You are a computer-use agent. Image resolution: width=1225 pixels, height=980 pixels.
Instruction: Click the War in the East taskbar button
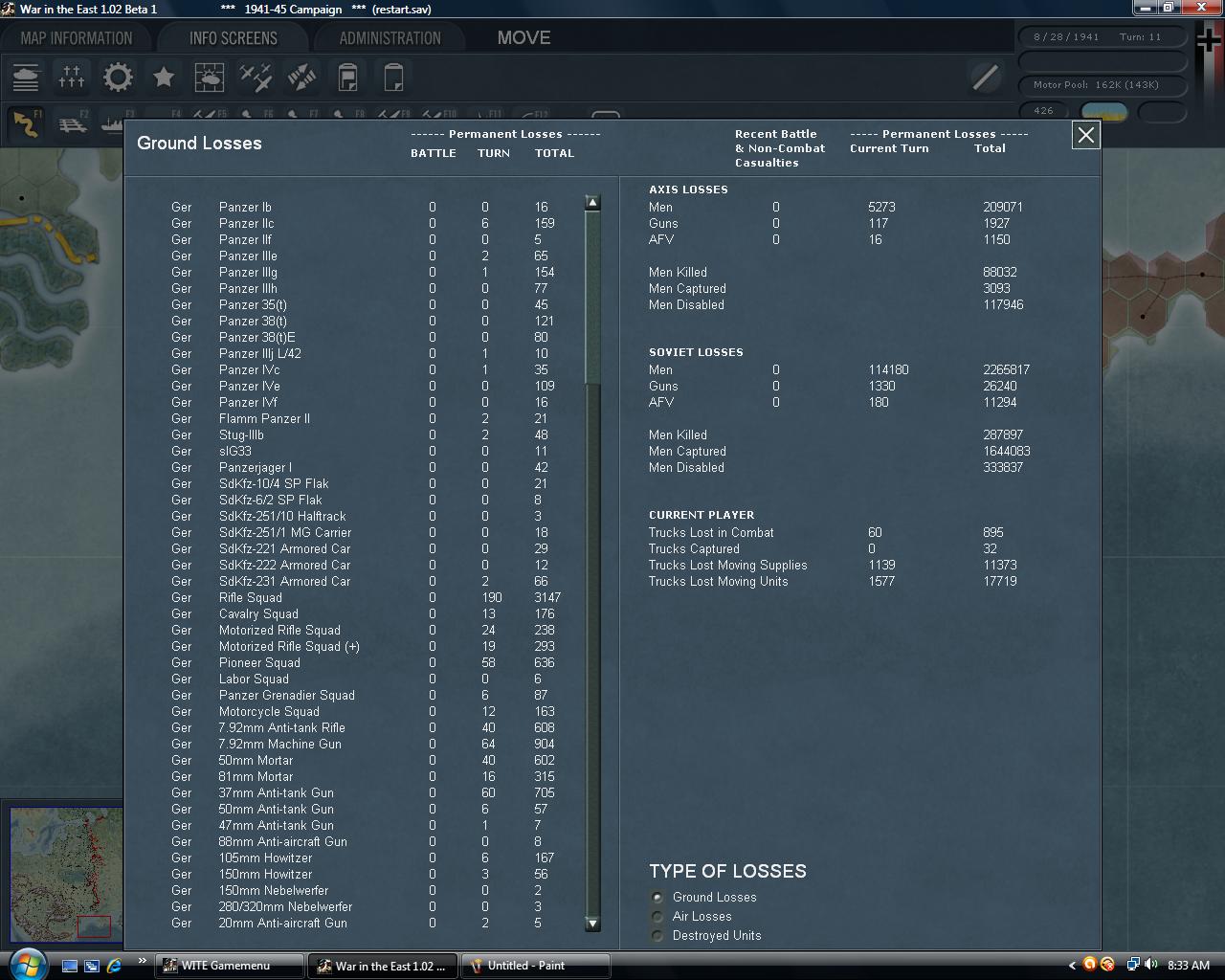(x=382, y=966)
